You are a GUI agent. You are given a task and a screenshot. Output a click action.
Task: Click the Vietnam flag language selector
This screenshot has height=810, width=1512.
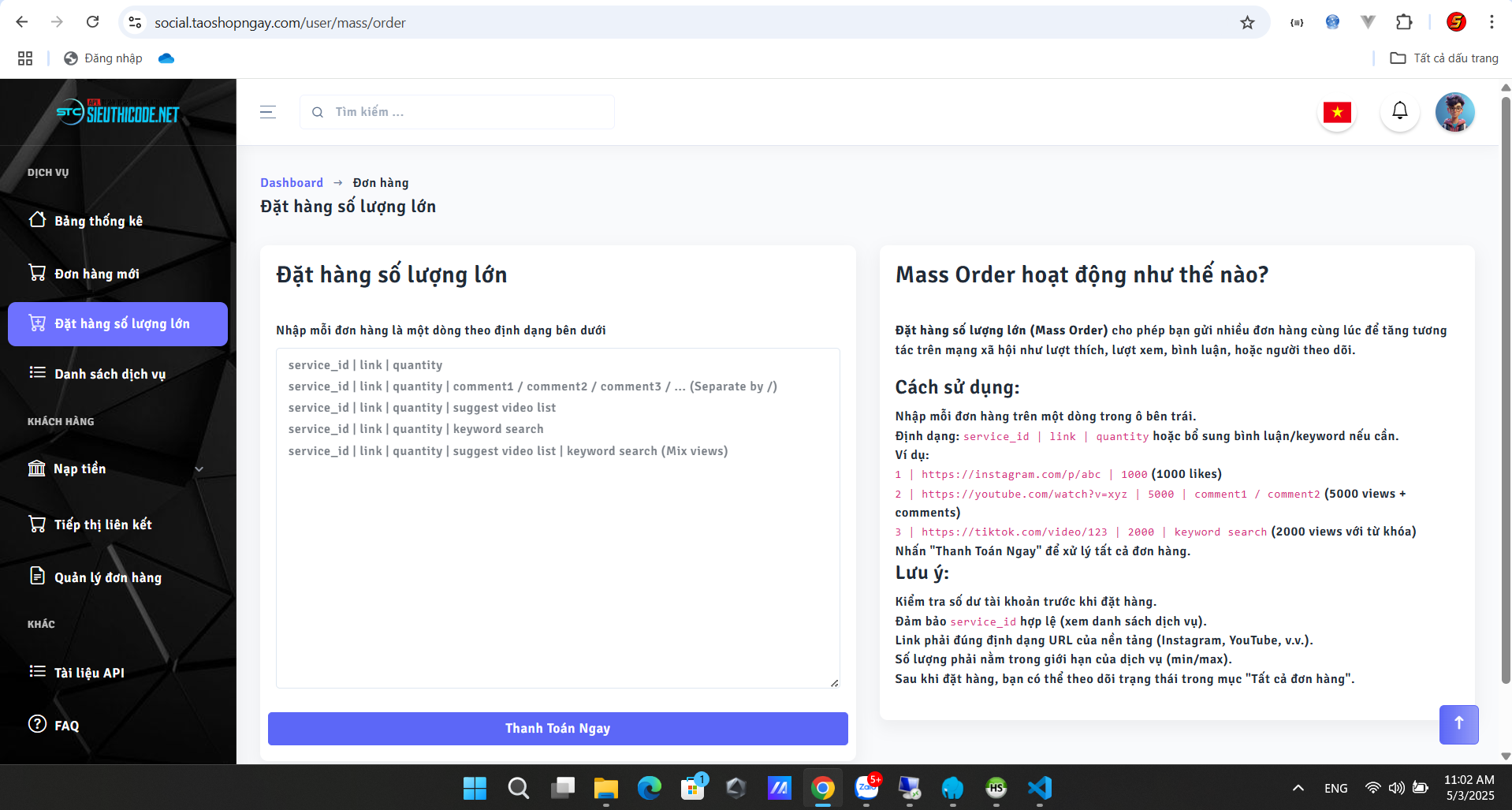pos(1337,111)
